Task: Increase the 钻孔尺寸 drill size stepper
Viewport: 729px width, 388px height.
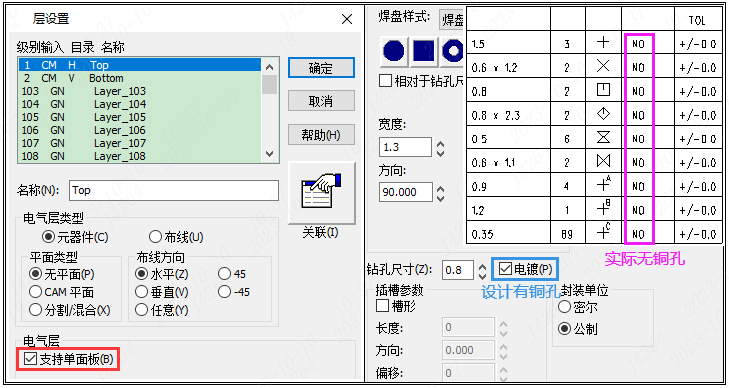Action: [x=483, y=265]
